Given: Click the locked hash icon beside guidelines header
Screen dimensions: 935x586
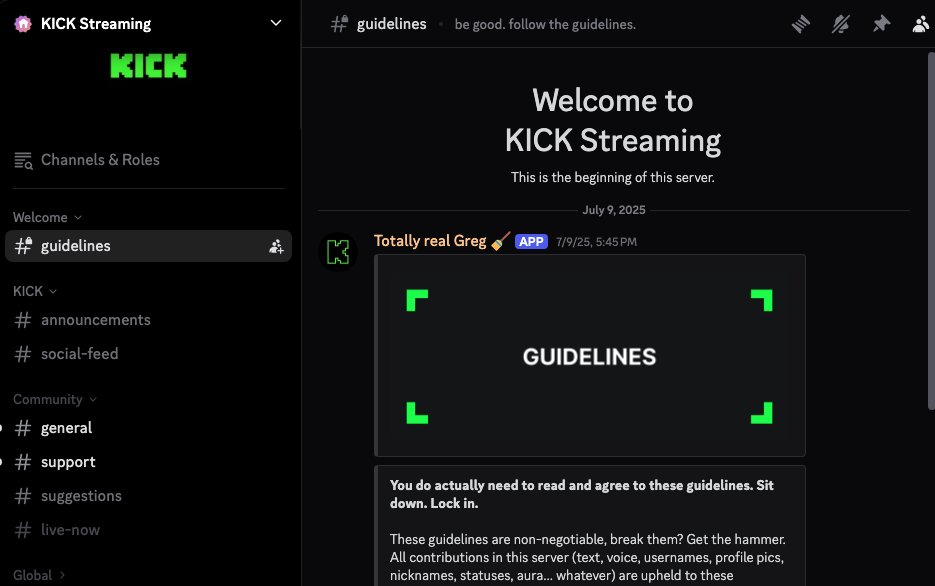Looking at the screenshot, I should point(339,24).
